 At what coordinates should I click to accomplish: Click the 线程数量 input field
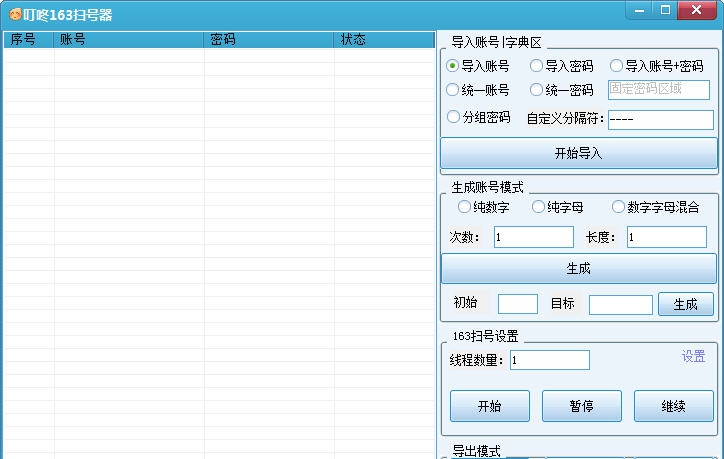[x=549, y=360]
